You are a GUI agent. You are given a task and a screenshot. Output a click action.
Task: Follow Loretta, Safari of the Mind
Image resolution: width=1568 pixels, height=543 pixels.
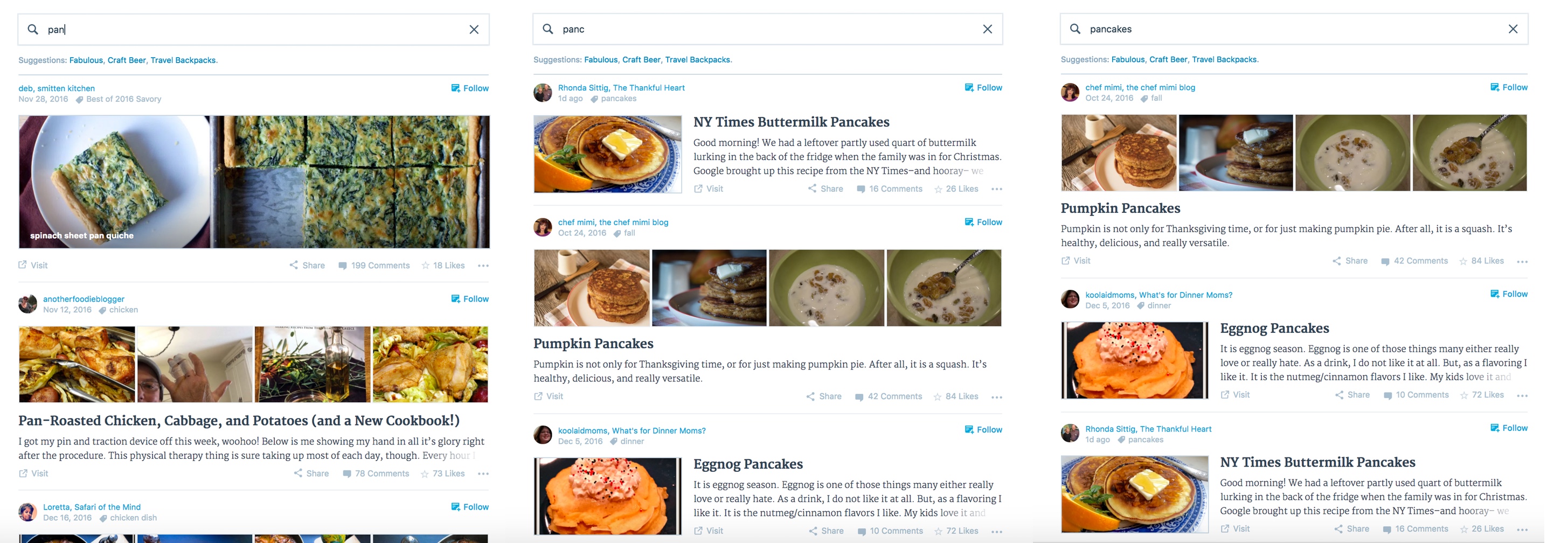coord(470,507)
